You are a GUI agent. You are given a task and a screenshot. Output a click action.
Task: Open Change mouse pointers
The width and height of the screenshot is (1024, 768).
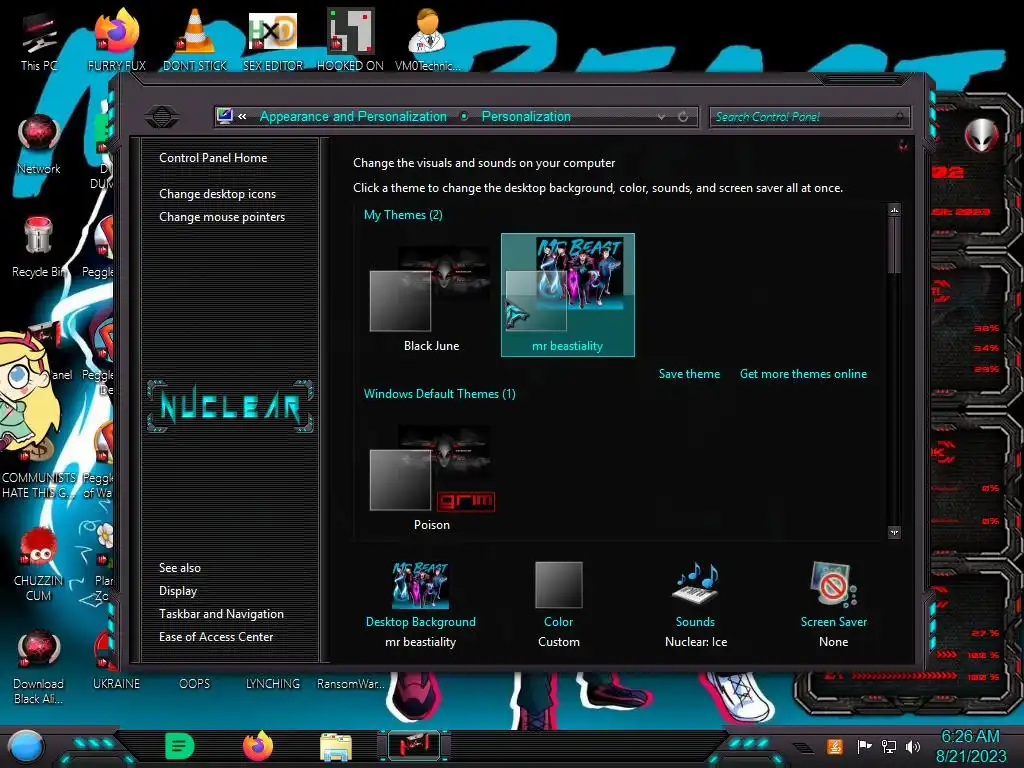click(x=222, y=217)
